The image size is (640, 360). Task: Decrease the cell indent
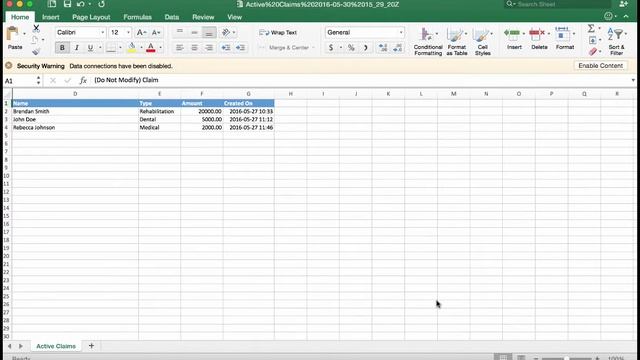[x=226, y=48]
